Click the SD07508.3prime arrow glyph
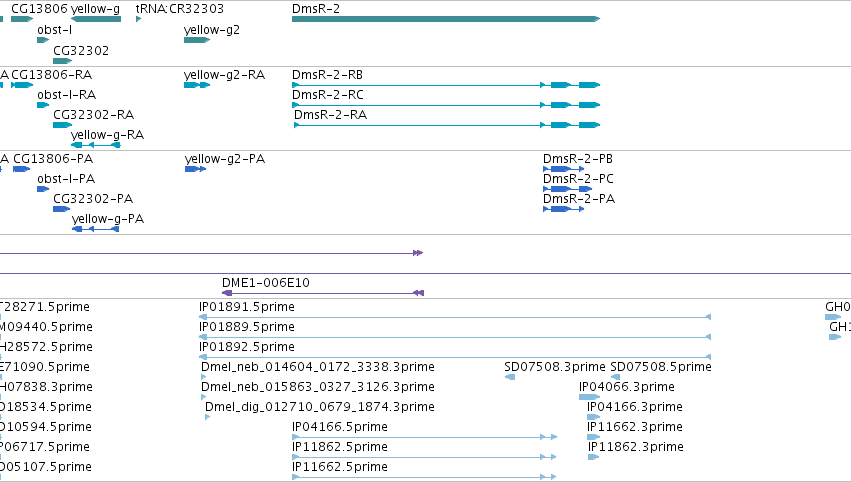Screen dimensions: 851x482 point(510,377)
